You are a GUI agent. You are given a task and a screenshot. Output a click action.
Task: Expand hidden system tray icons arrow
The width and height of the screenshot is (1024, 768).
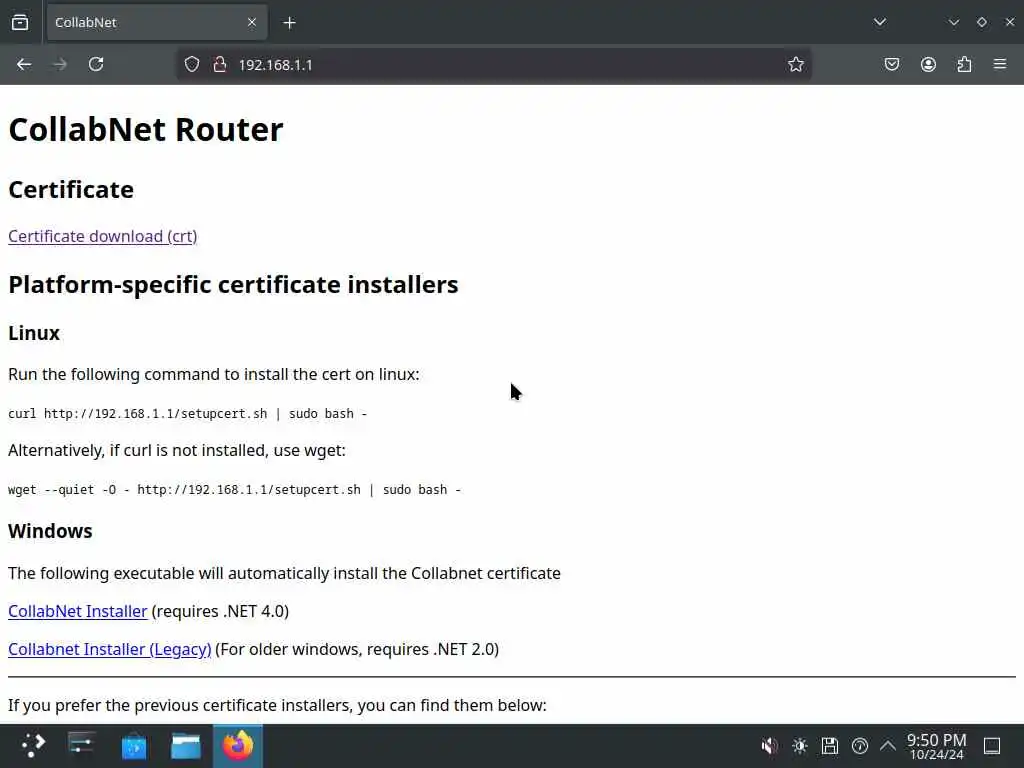[888, 746]
